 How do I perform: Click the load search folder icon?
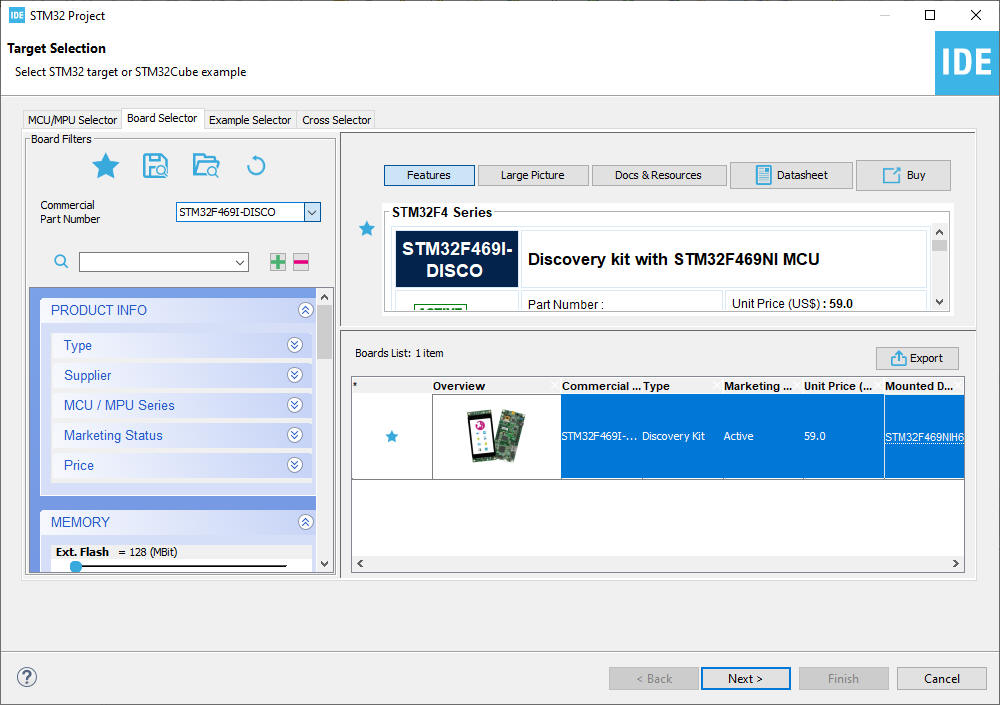205,166
